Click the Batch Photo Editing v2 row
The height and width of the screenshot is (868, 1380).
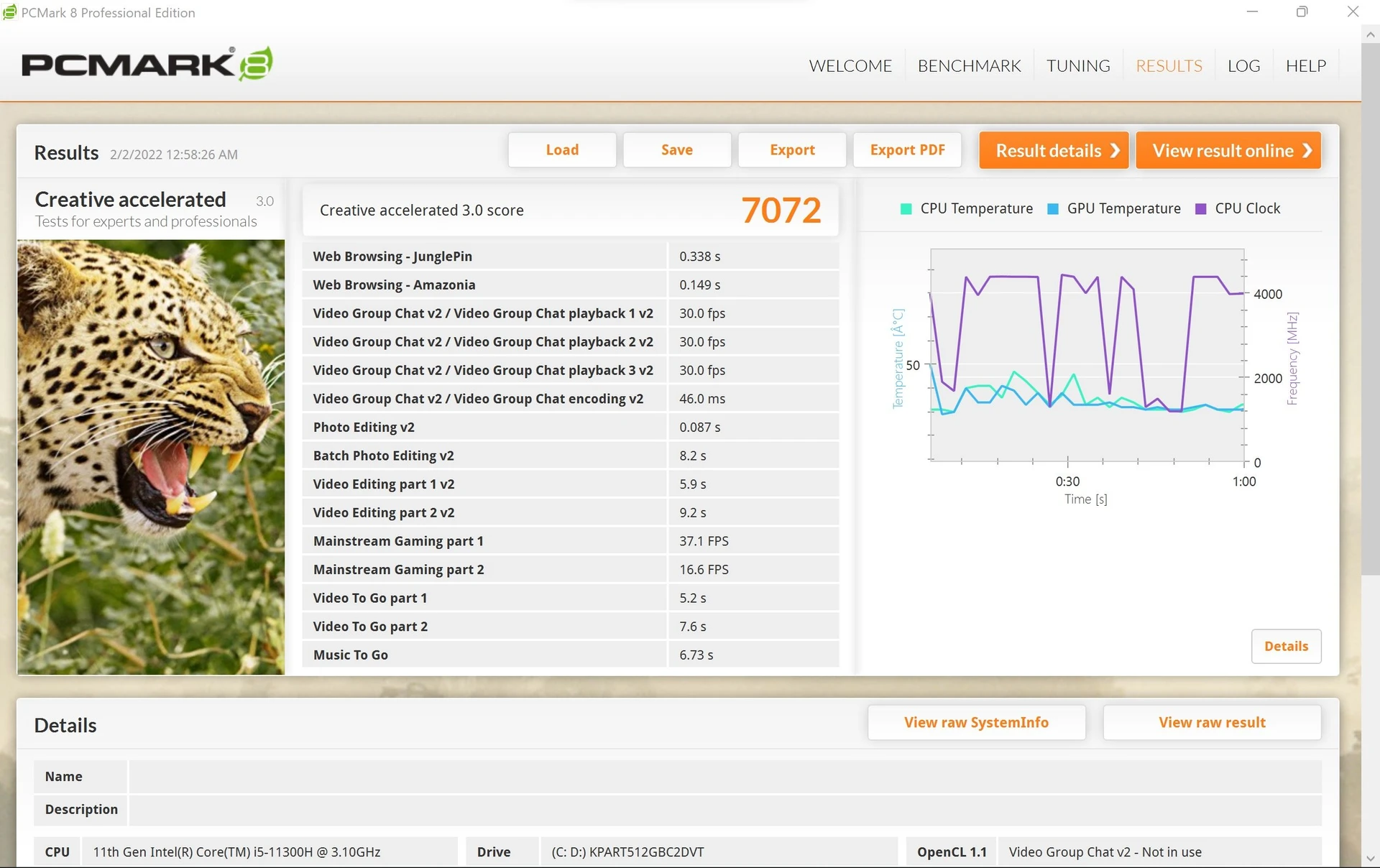(x=571, y=456)
